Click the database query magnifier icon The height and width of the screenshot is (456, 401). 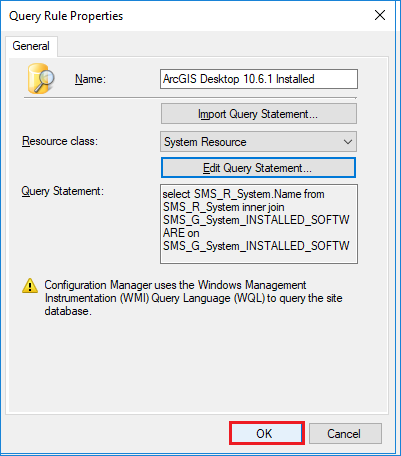tap(40, 79)
